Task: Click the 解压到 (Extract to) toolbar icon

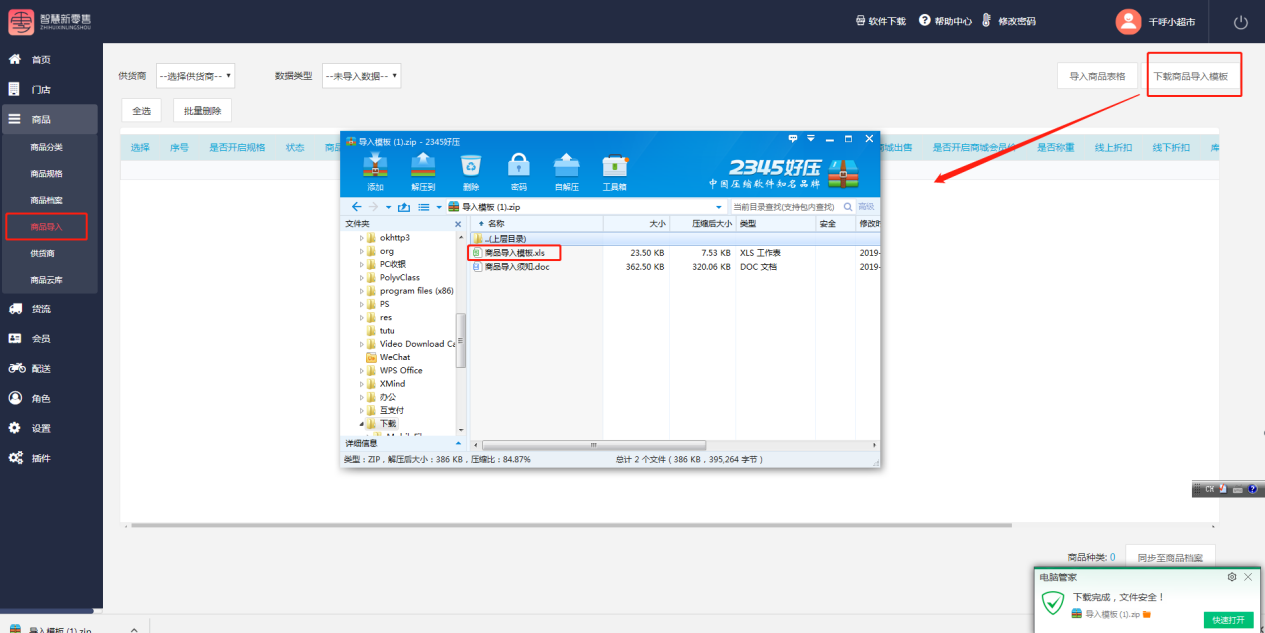Action: [x=423, y=165]
